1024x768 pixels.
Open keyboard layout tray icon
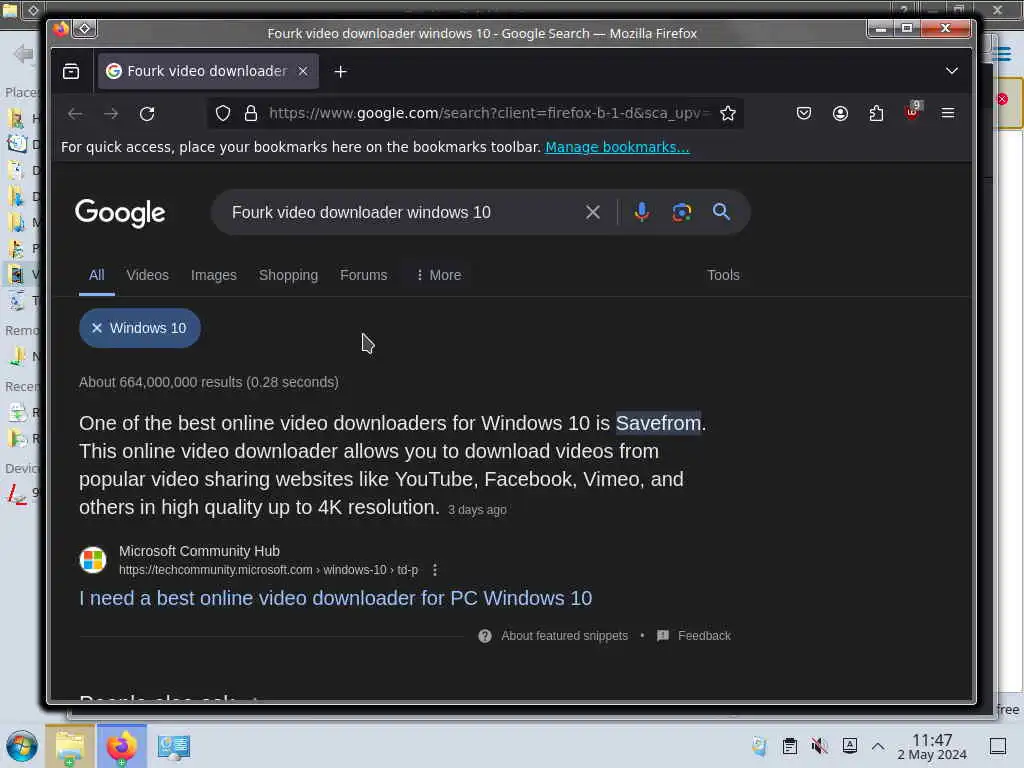(x=850, y=745)
